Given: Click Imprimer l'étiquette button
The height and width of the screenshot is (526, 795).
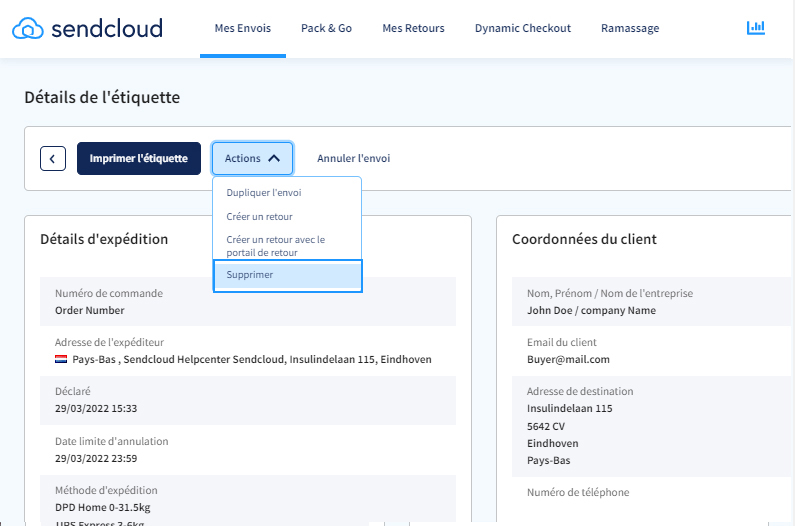Looking at the screenshot, I should (x=139, y=158).
